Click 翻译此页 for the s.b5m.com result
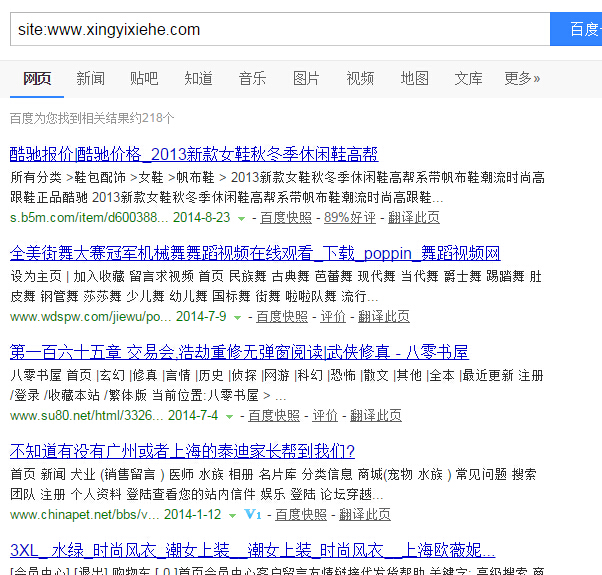This screenshot has width=602, height=575. [x=414, y=218]
